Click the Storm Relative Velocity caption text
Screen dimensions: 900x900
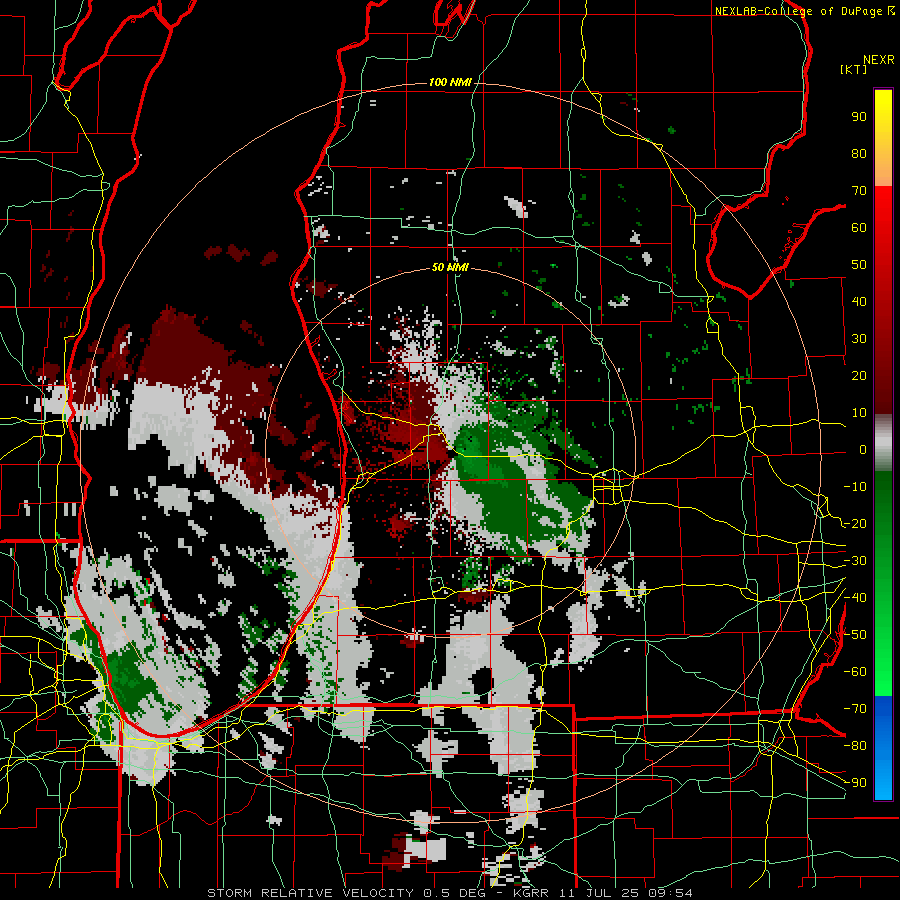click(x=450, y=893)
